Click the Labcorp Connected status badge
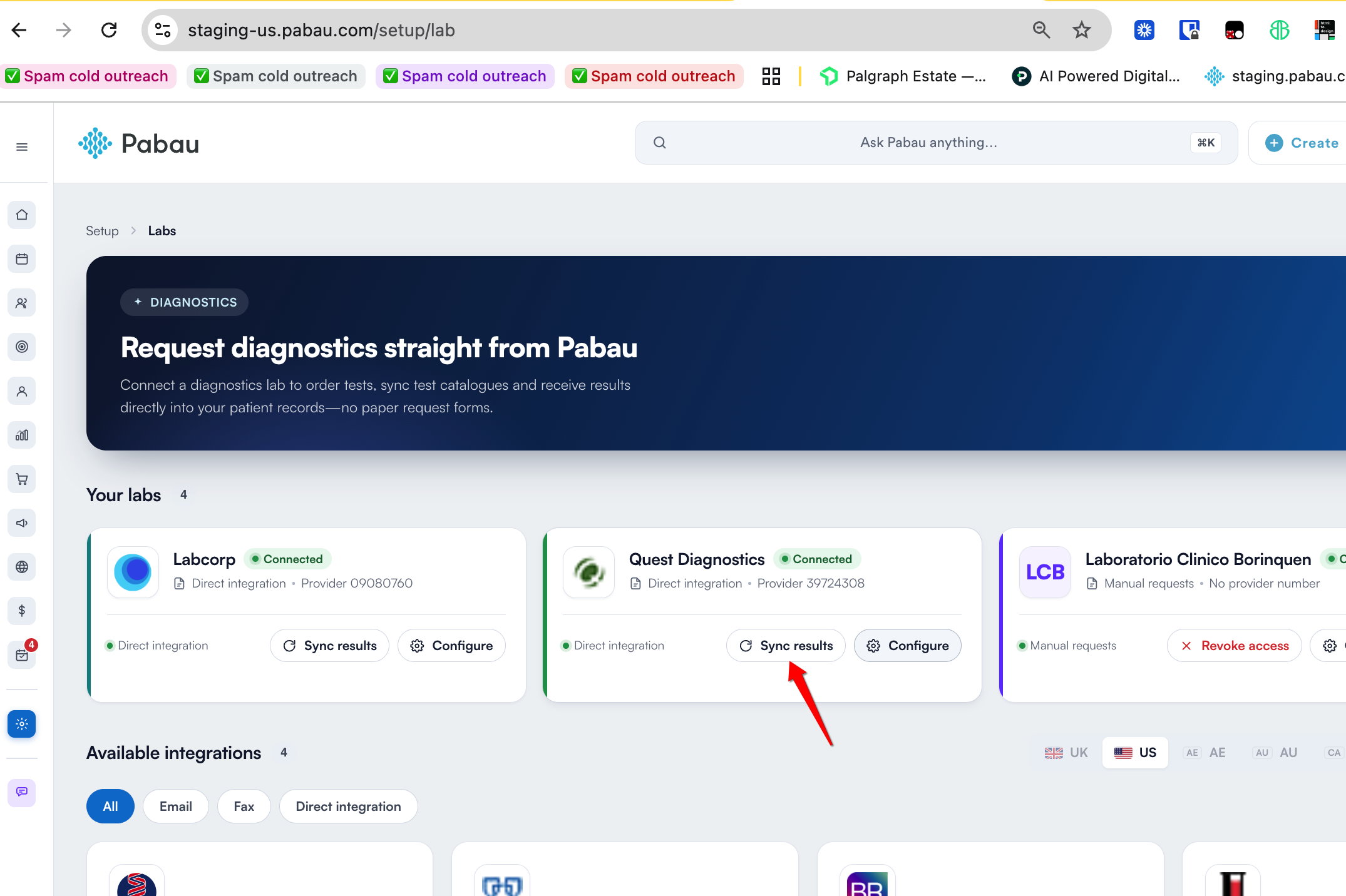Screen dimensions: 1346x896 [287, 559]
